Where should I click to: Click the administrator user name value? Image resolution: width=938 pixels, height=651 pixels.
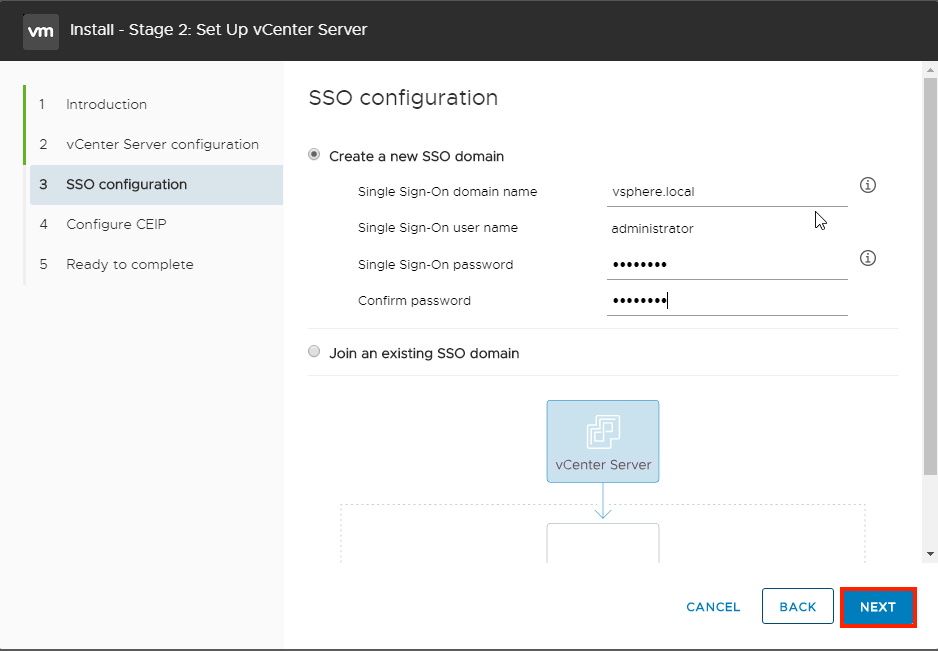tap(652, 229)
